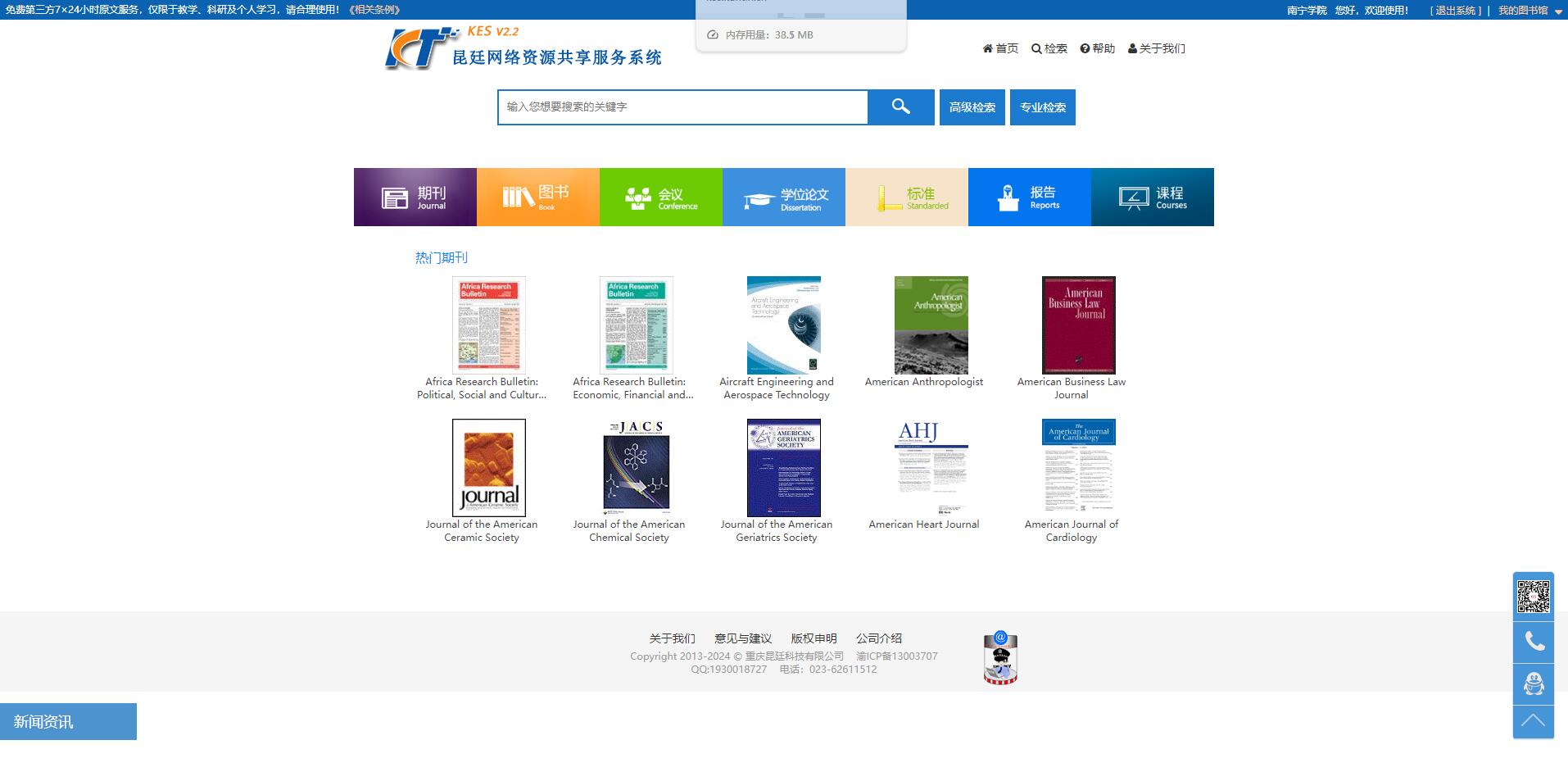Click the KES logo in header

point(421,49)
